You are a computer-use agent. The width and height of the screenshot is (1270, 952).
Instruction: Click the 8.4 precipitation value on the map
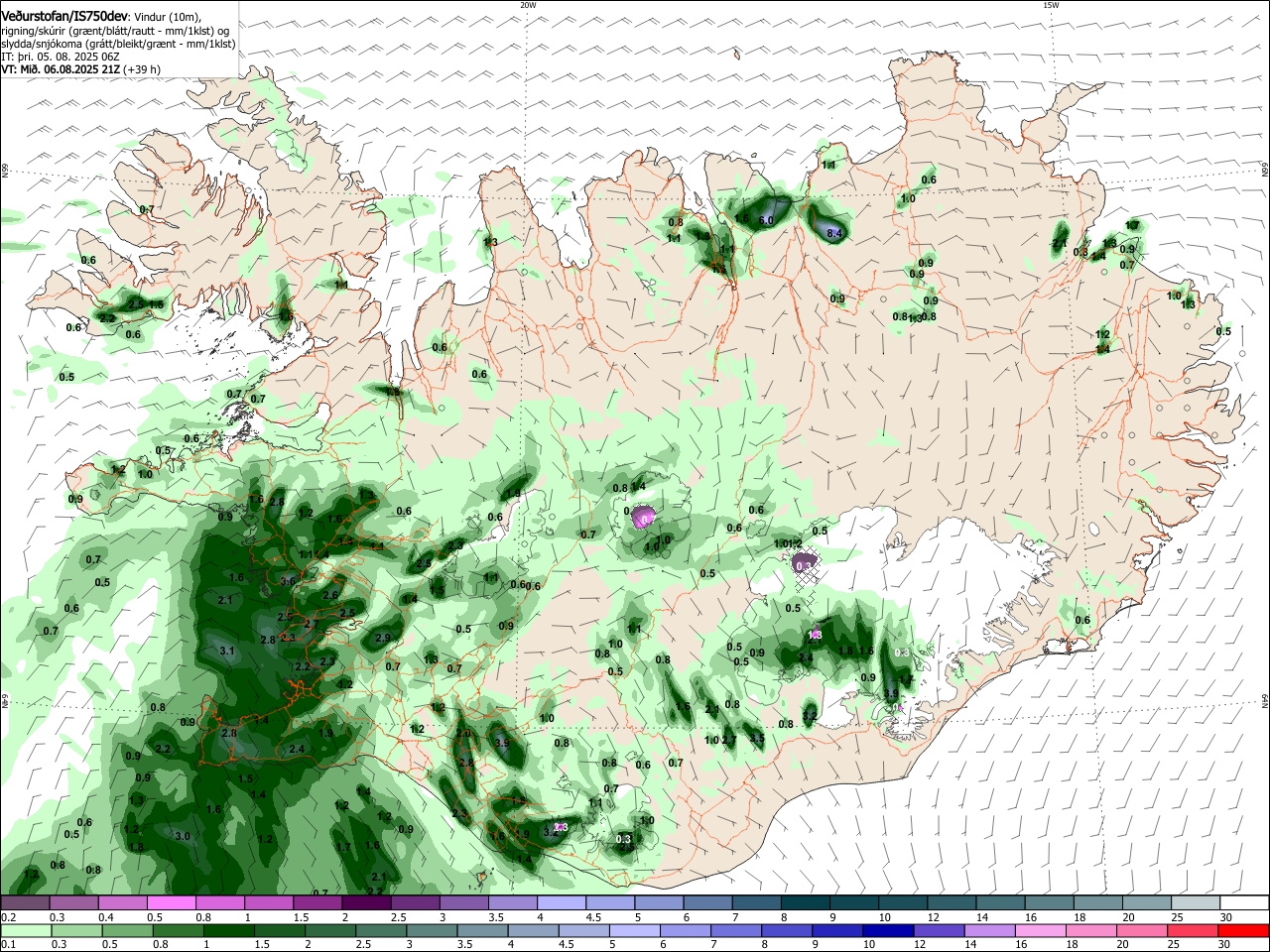coord(834,233)
